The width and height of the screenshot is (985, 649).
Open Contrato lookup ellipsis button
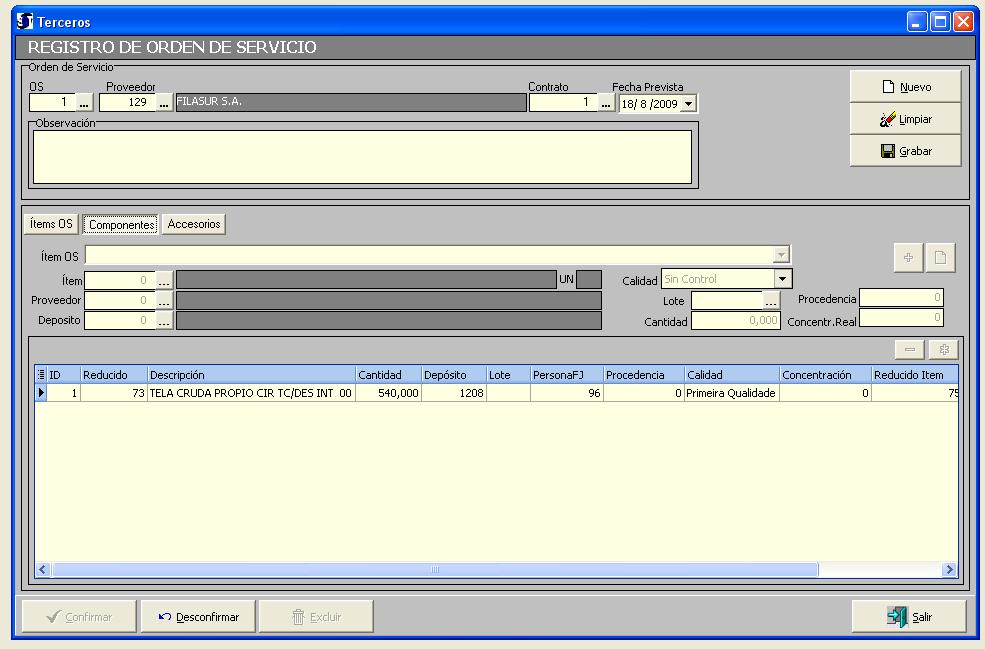point(606,102)
